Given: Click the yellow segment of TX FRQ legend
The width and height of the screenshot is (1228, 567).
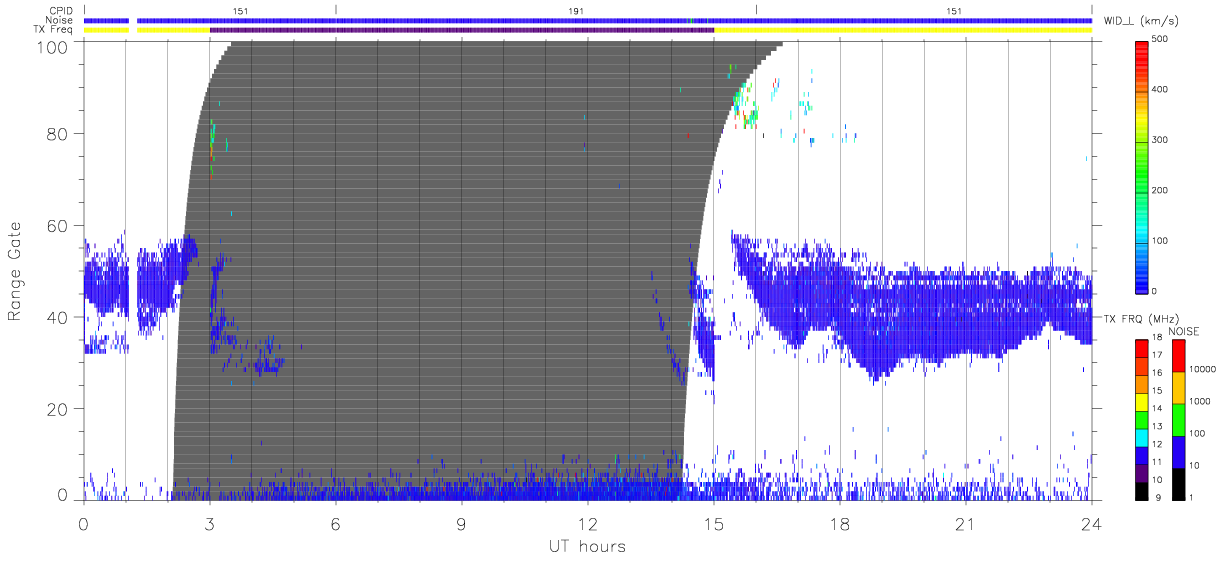Looking at the screenshot, I should pos(1141,400).
